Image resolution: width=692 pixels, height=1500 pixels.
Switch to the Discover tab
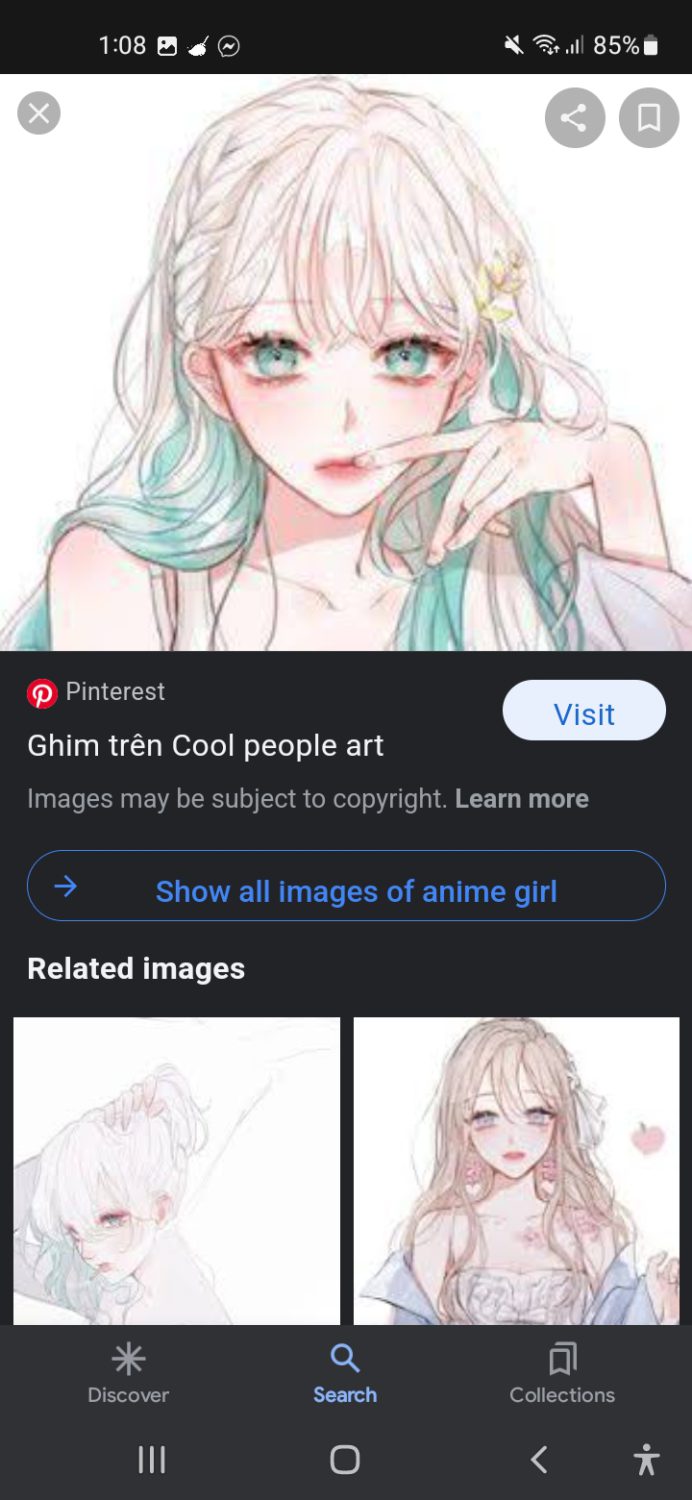coord(128,1373)
